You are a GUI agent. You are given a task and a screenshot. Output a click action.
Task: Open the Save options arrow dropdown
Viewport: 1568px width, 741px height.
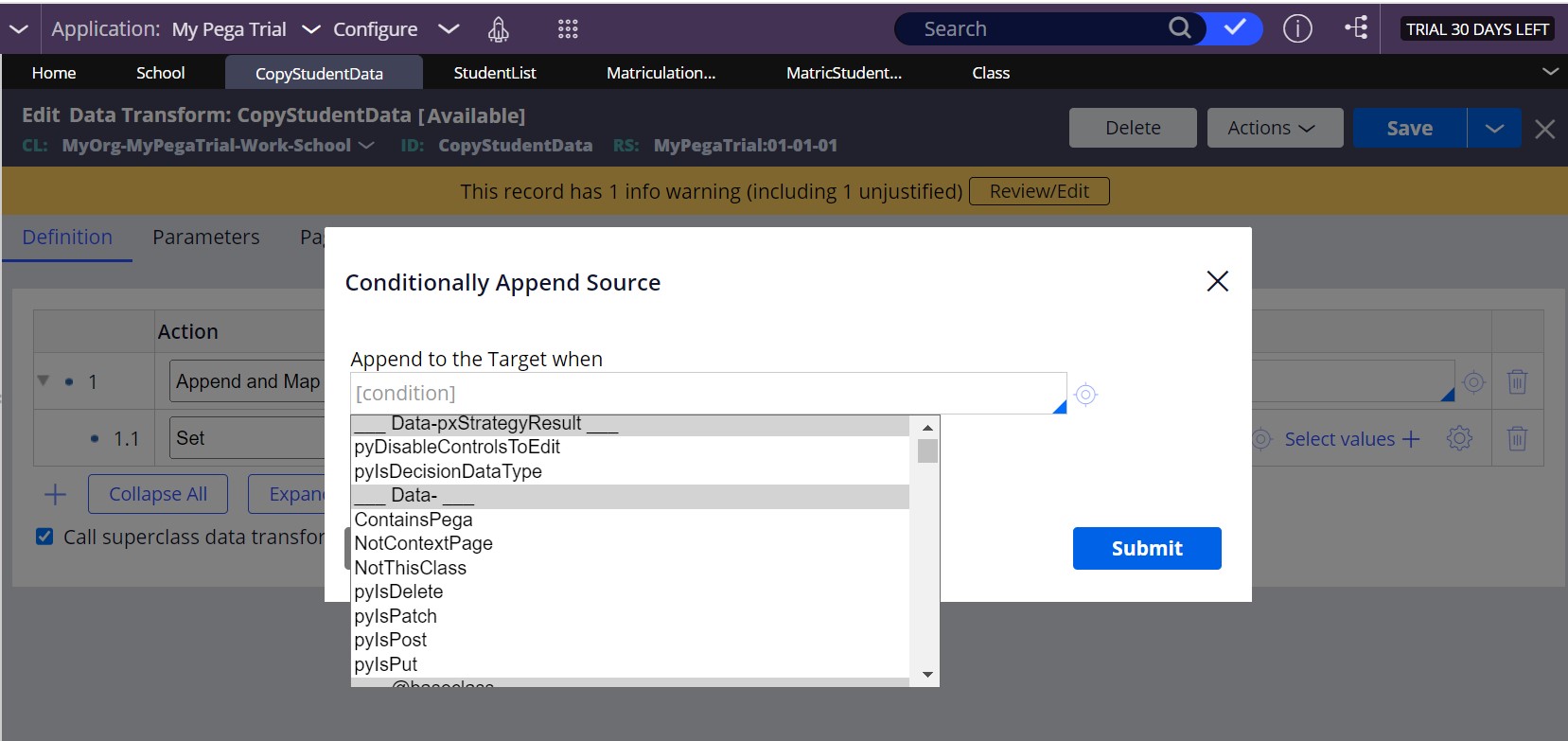pos(1494,128)
